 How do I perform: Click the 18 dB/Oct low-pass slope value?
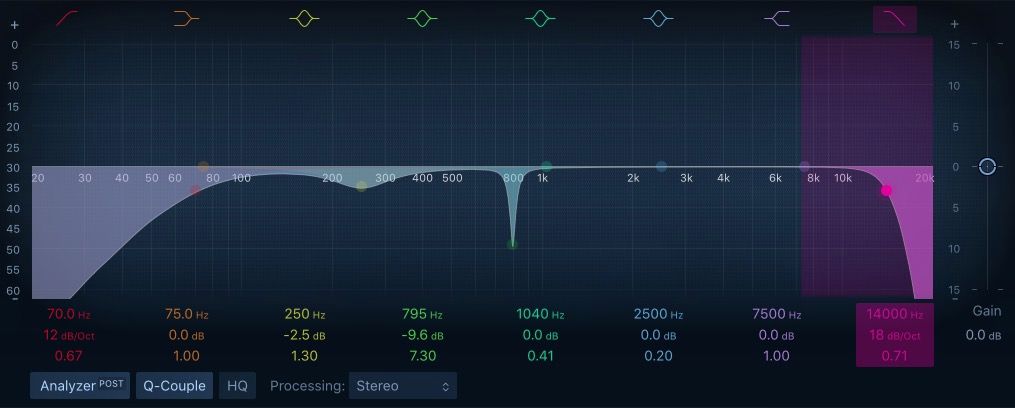894,335
